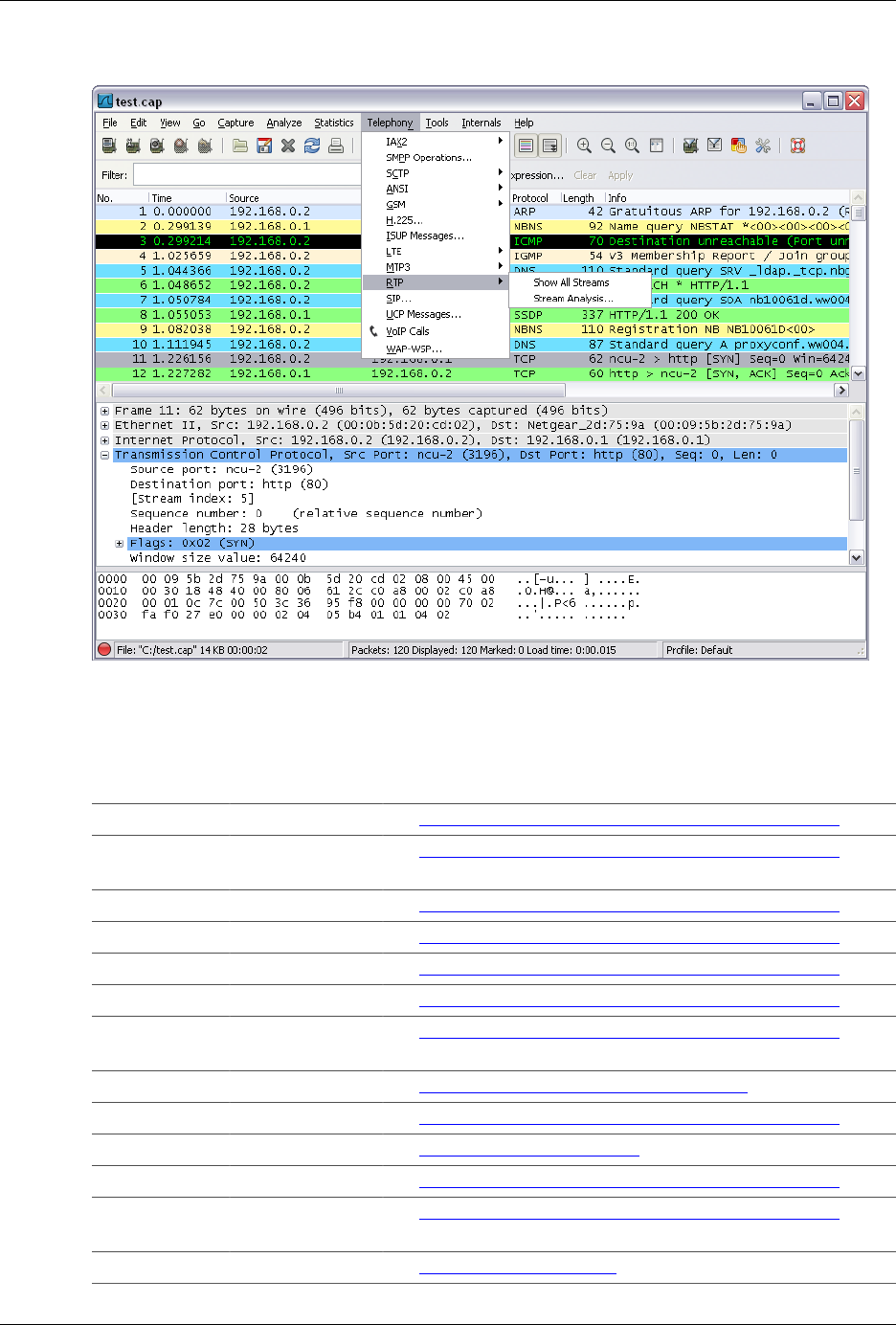Click the red expert info status icon
The image size is (896, 1325).
pyautogui.click(x=104, y=649)
